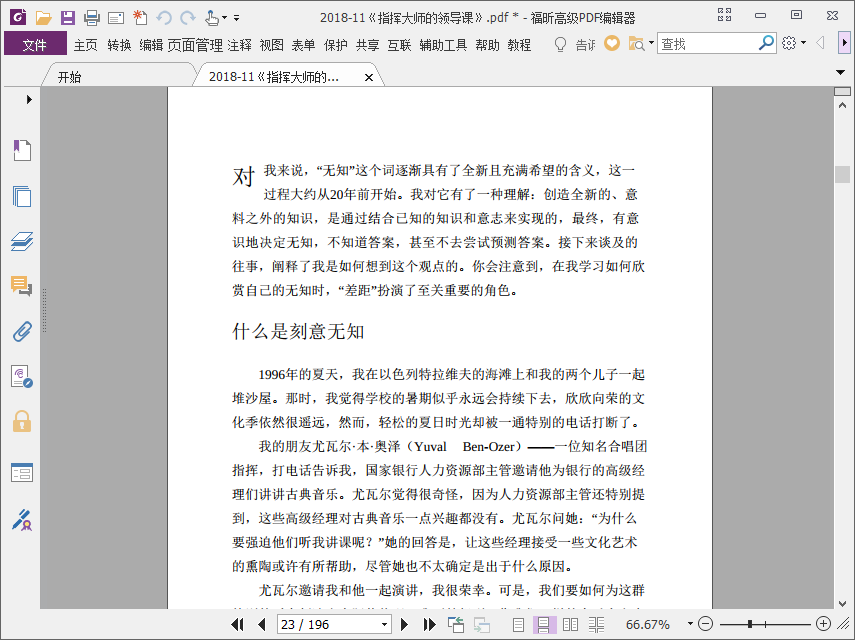Open the Layers panel
The image size is (855, 640).
tap(22, 241)
